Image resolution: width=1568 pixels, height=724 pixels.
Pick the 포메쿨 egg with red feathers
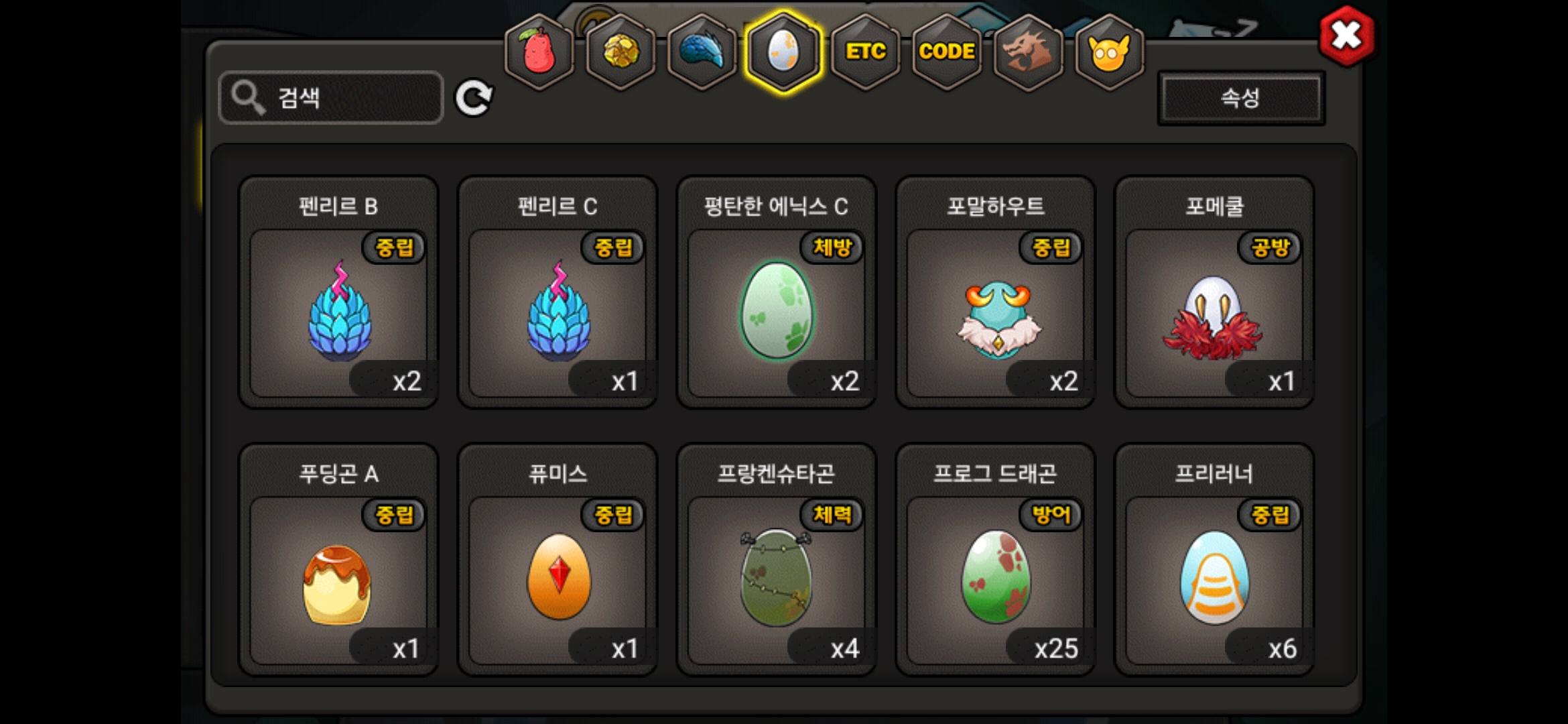1214,292
